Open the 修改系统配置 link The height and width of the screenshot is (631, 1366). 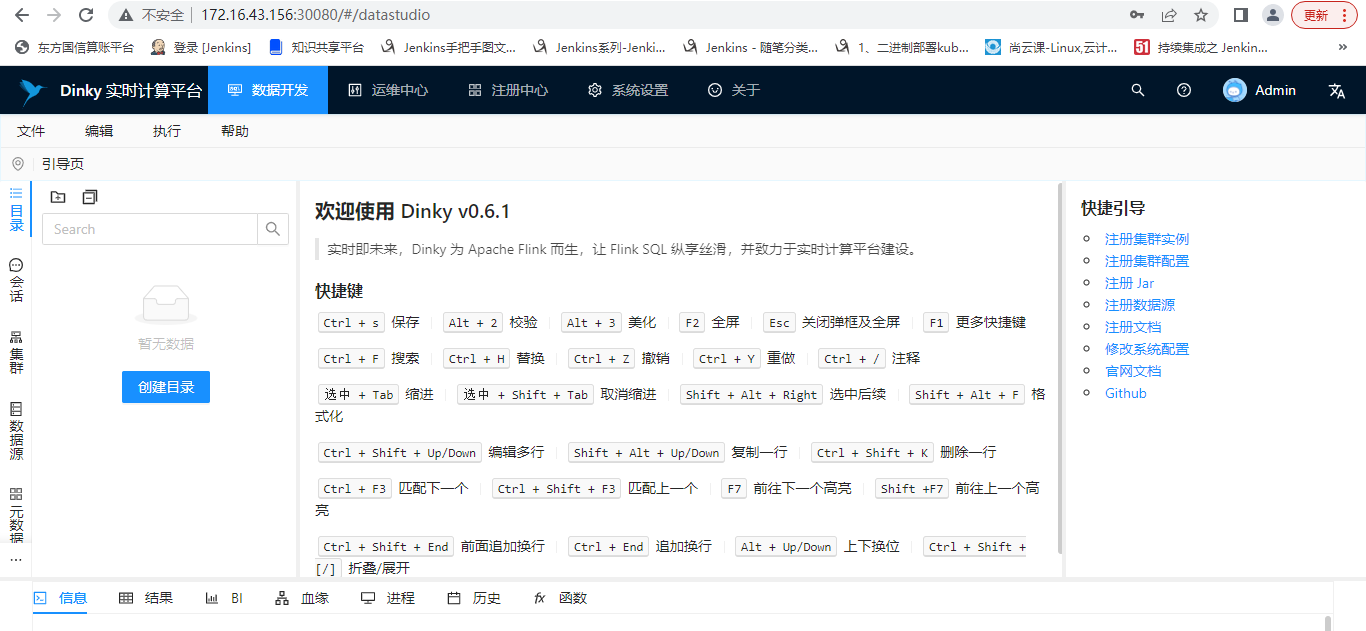pyautogui.click(x=1147, y=349)
